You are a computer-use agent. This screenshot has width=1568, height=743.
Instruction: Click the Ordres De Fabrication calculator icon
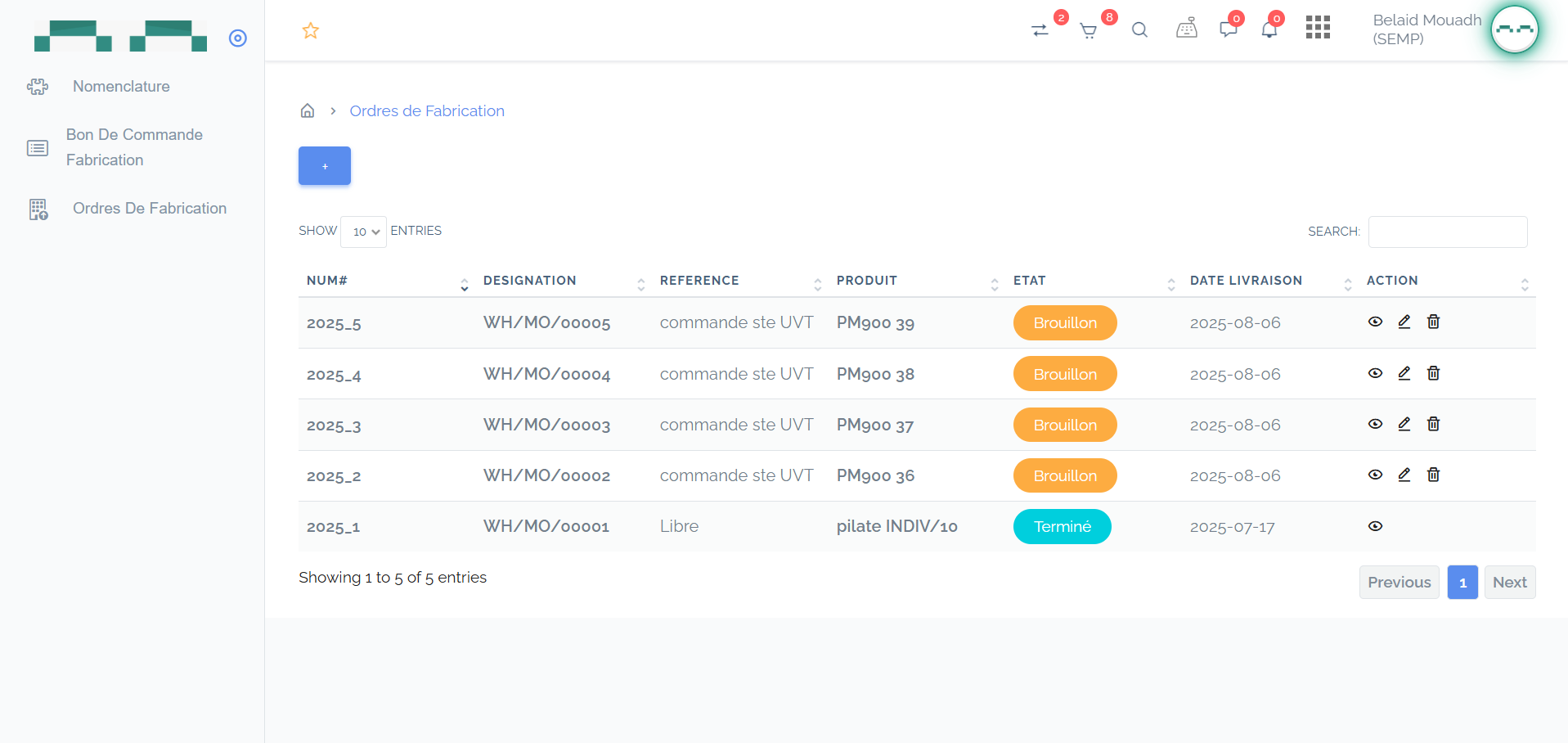(x=38, y=209)
